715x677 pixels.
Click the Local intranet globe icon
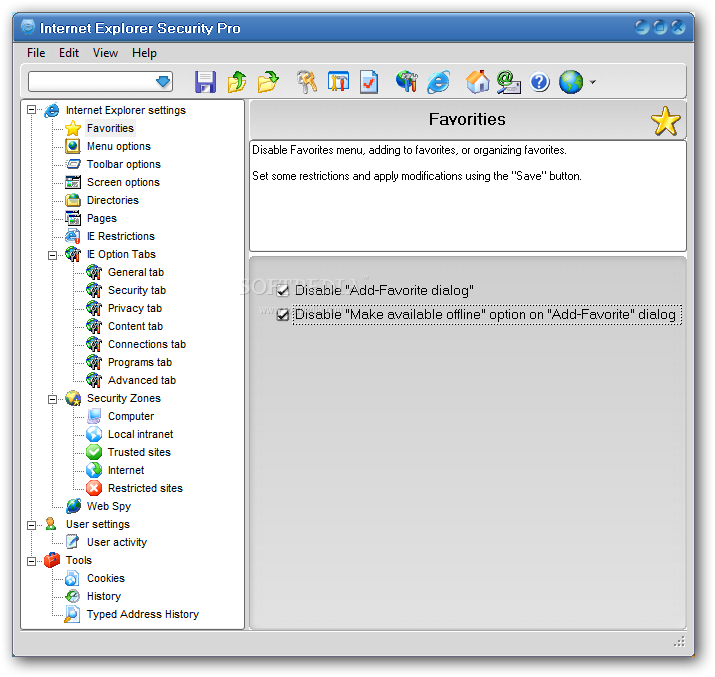pyautogui.click(x=94, y=434)
